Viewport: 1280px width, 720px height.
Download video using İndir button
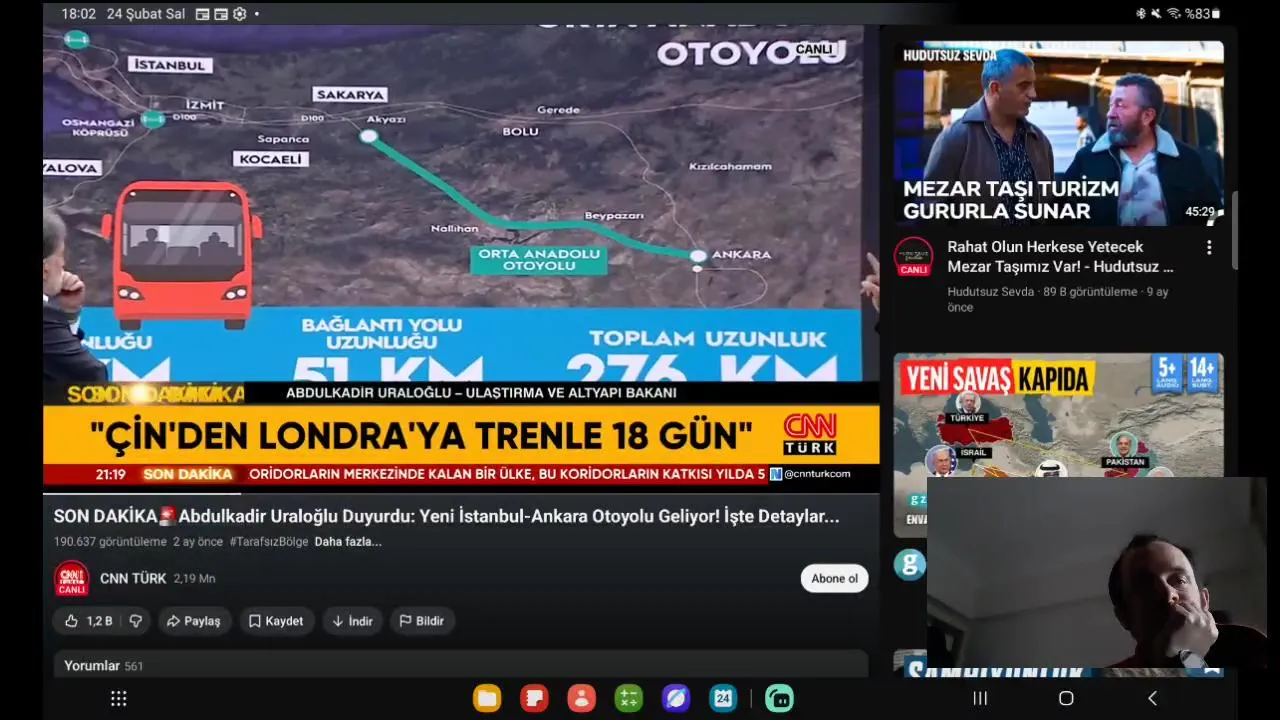point(352,621)
